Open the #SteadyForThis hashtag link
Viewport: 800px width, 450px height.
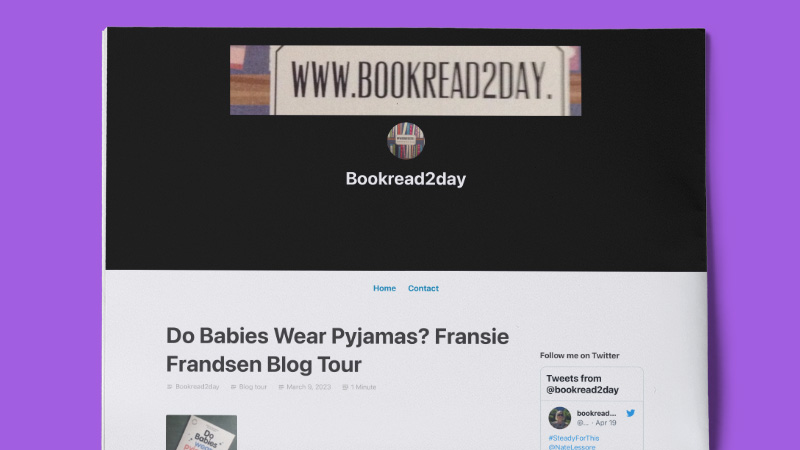[573, 438]
